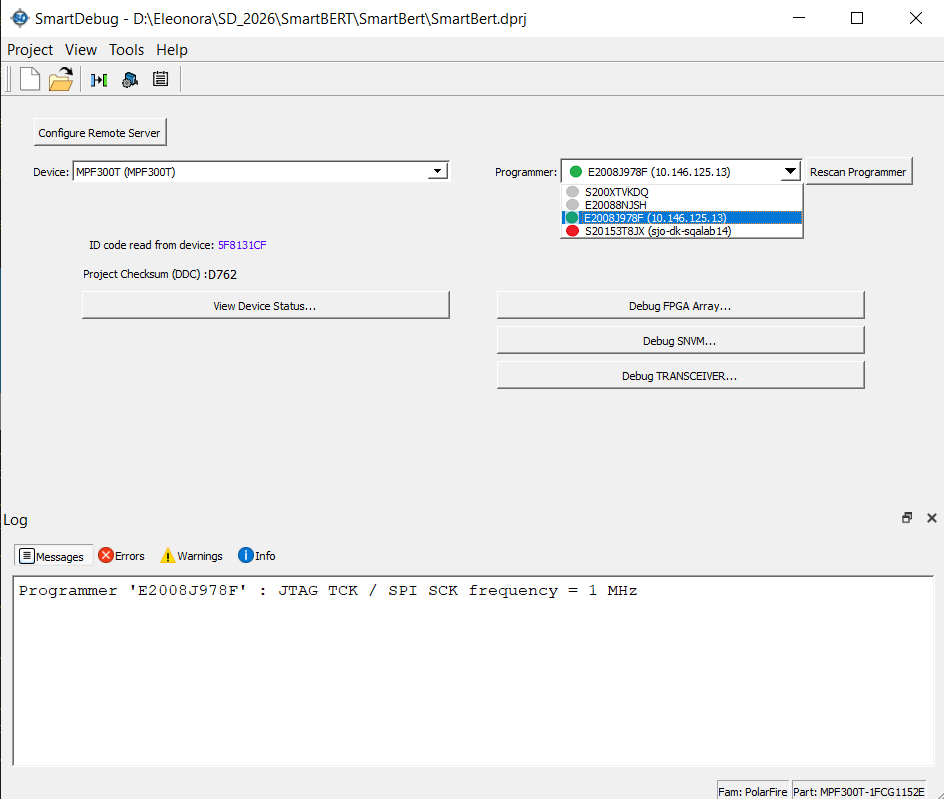Click the ID code value 5F8131CF
This screenshot has height=799, width=944.
click(242, 245)
